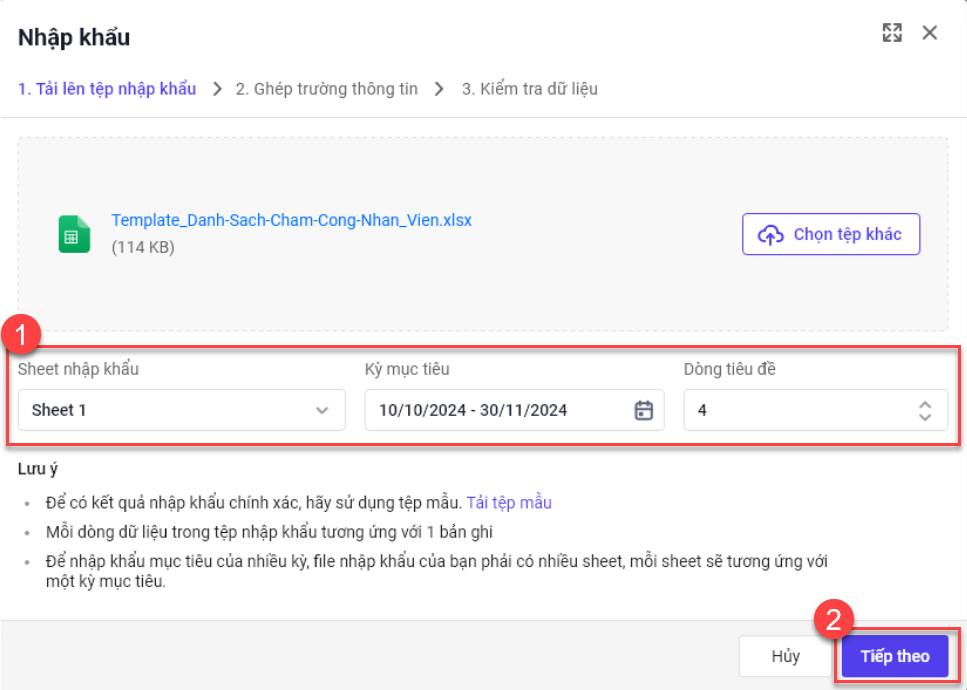This screenshot has width=967, height=690.
Task: Expand the import dialog to full screen
Action: pyautogui.click(x=892, y=33)
